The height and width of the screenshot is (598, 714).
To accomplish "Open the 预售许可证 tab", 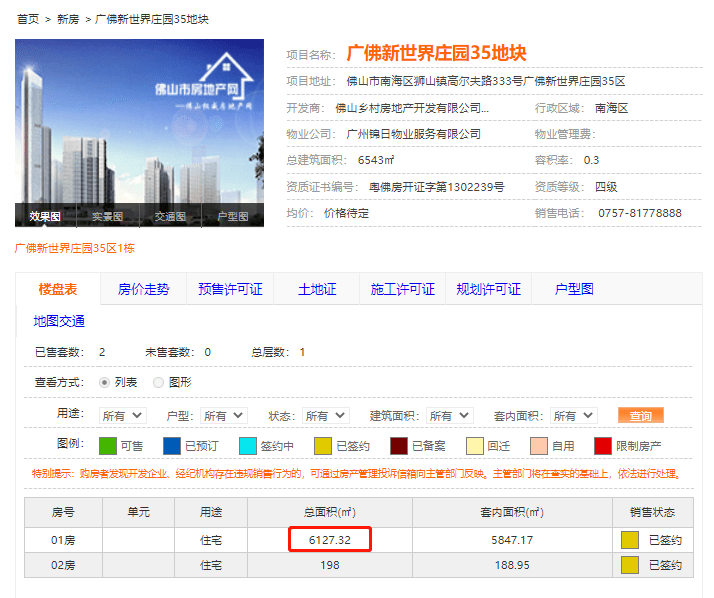I will point(230,289).
